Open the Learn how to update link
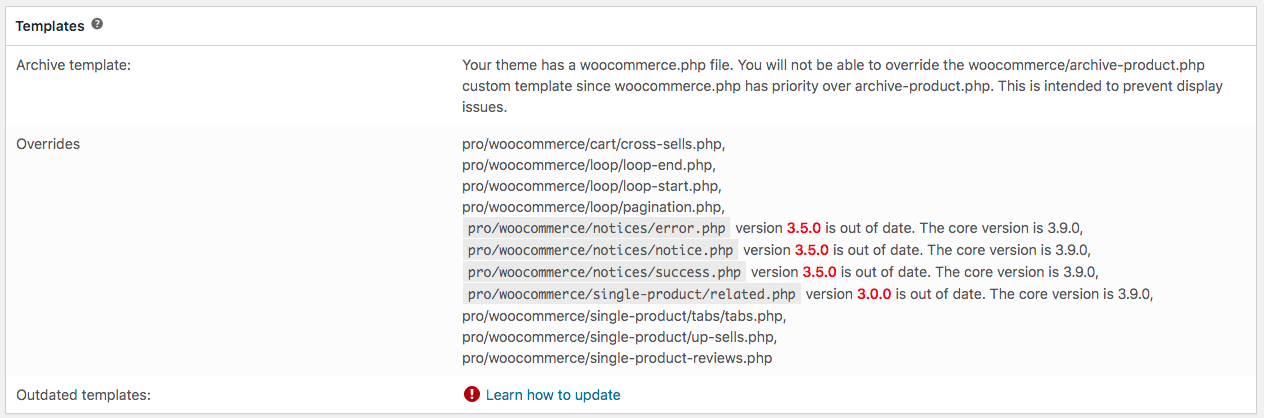Image resolution: width=1264 pixels, height=418 pixels. pos(553,395)
